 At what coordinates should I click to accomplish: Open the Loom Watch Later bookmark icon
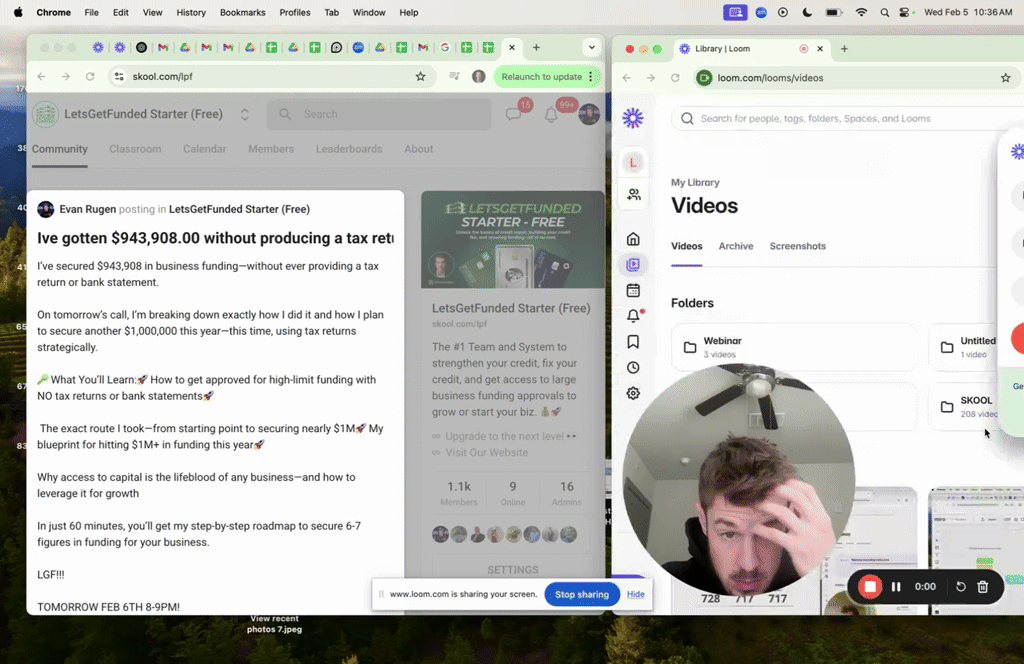633,341
